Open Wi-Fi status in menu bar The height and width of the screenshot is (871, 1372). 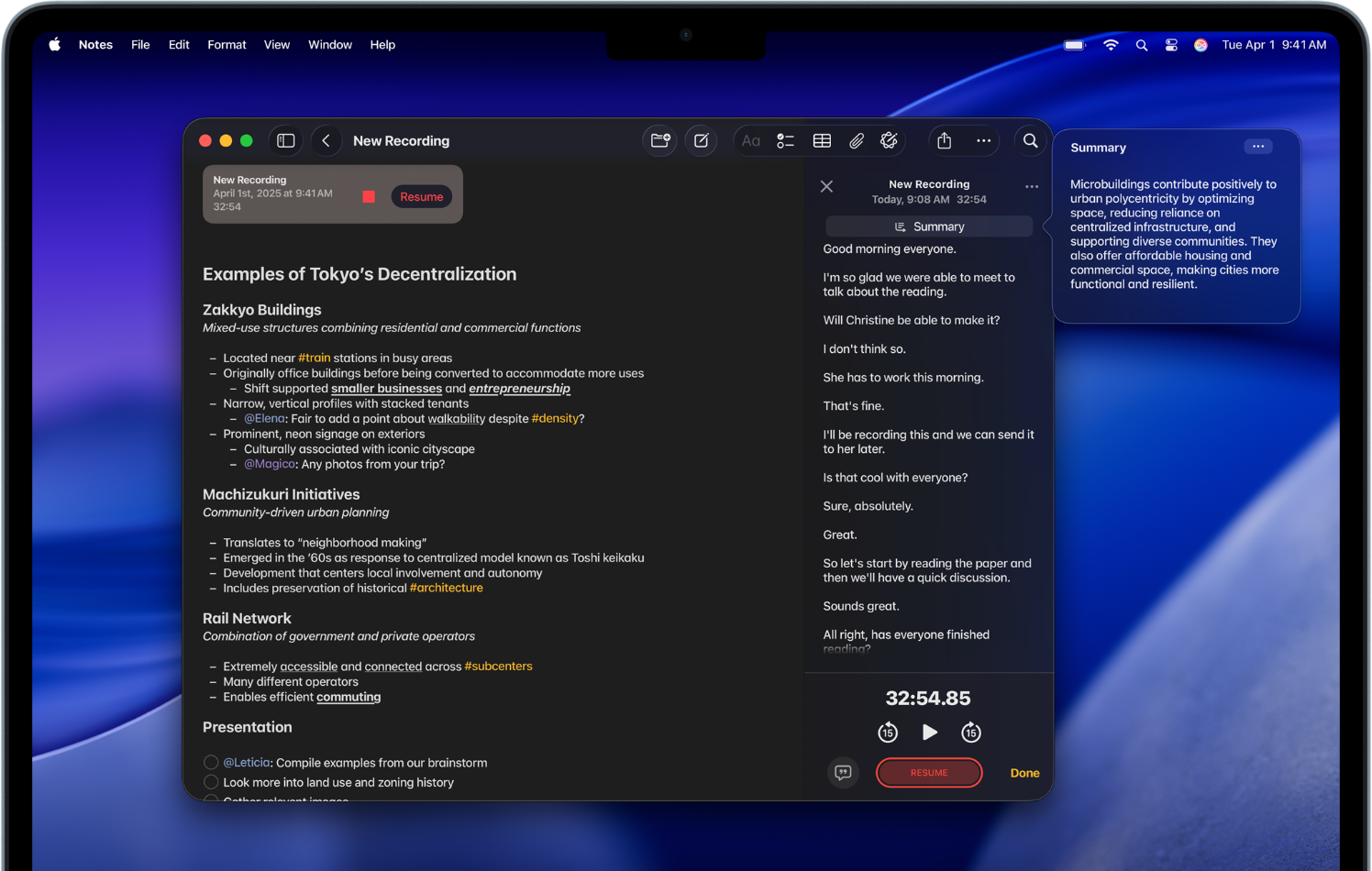coord(1111,45)
